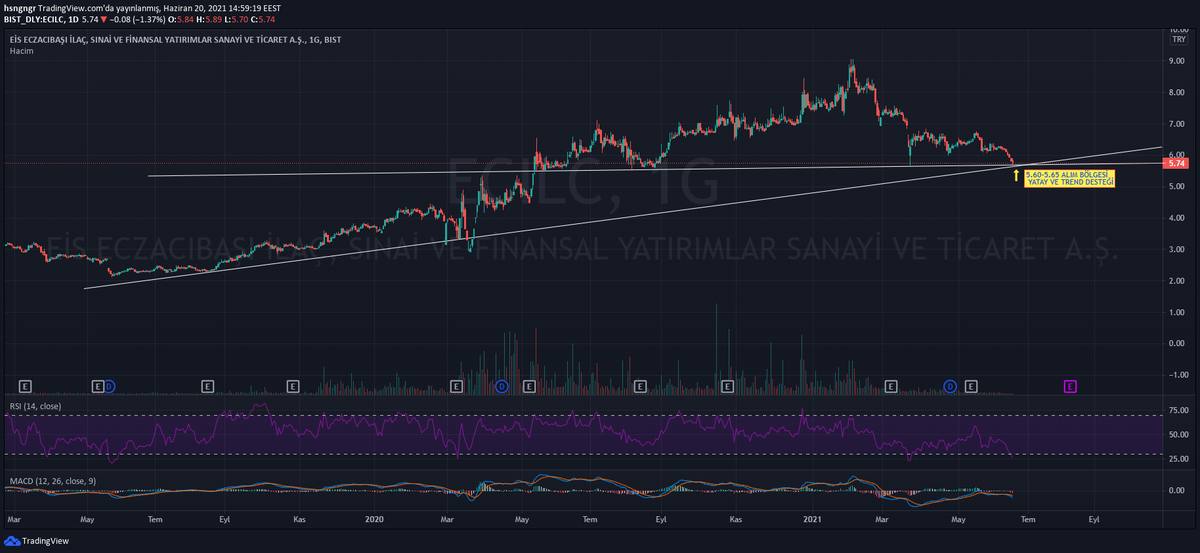
Task: Click the yellow up arrow beside the annotation
Action: tap(1017, 176)
